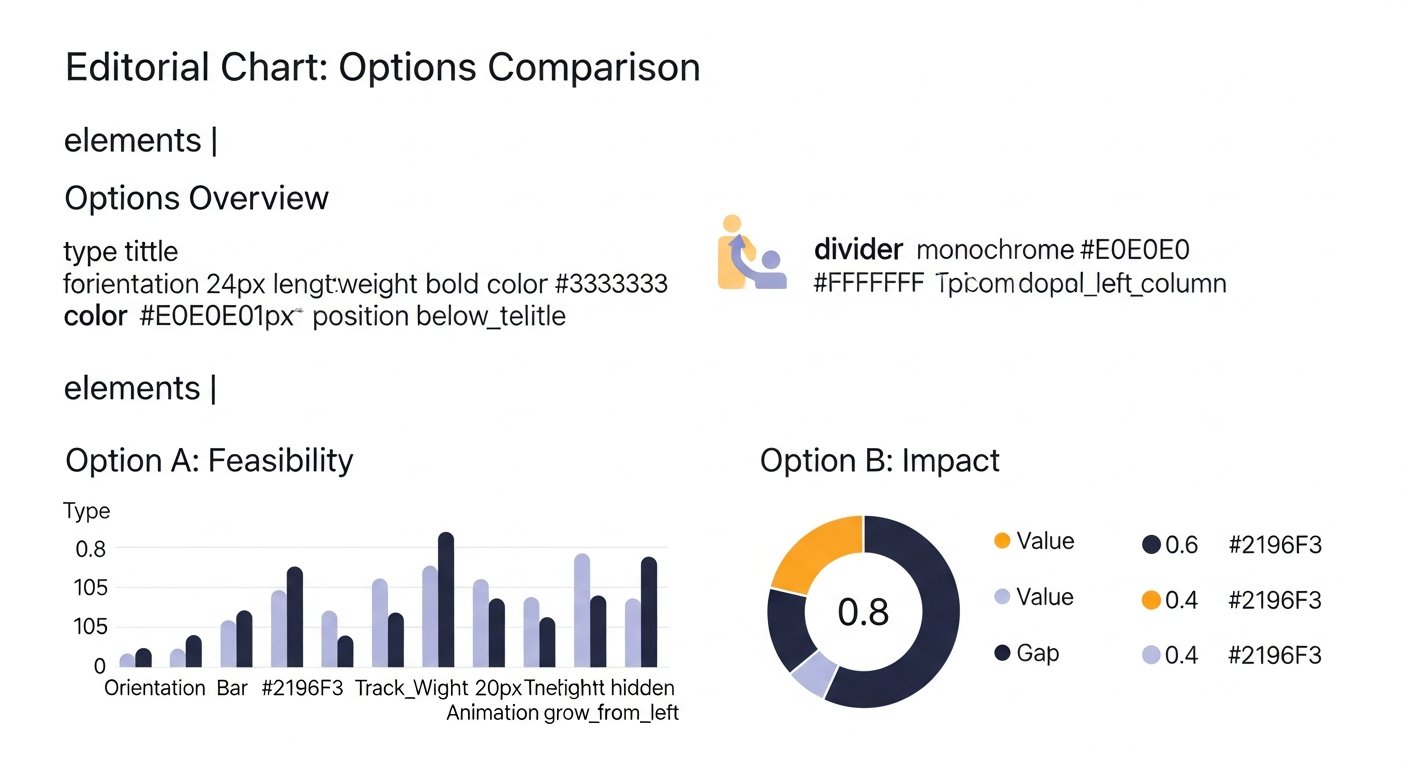Click the tallest dark navy bar
Viewport: 1408px width, 768px height.
coord(446,599)
